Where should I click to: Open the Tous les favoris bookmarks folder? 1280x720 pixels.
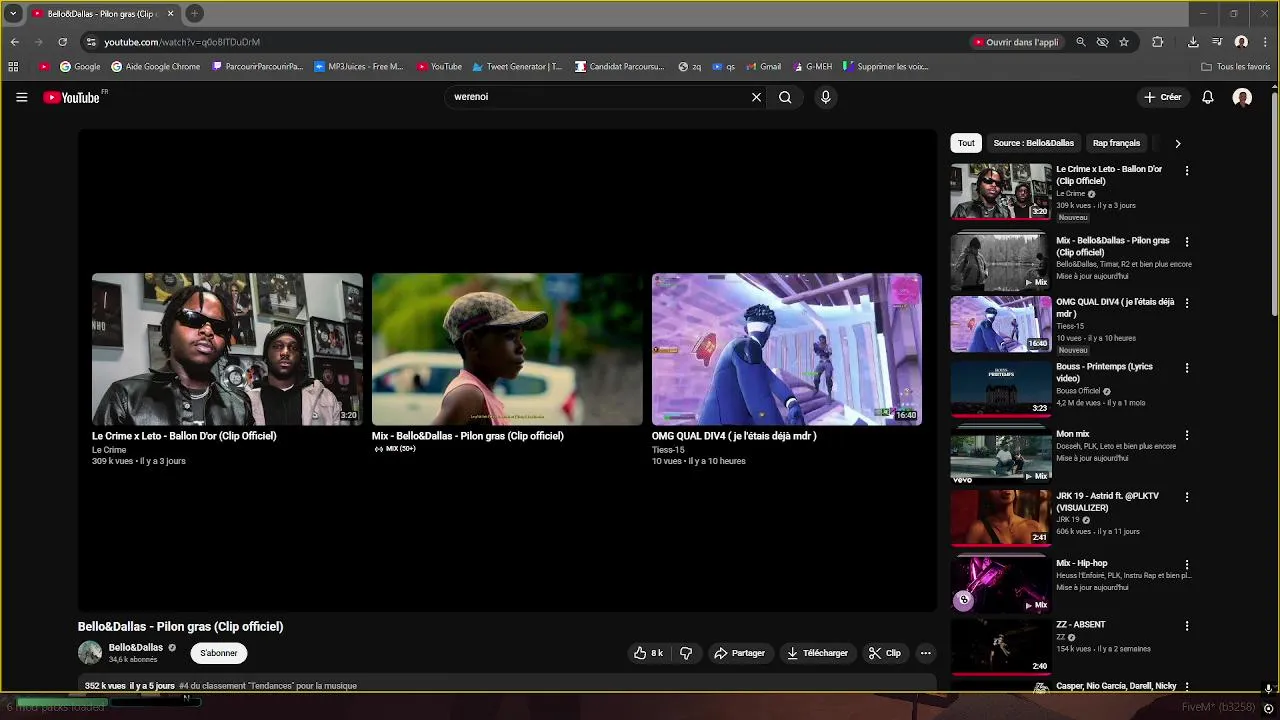tap(1236, 67)
